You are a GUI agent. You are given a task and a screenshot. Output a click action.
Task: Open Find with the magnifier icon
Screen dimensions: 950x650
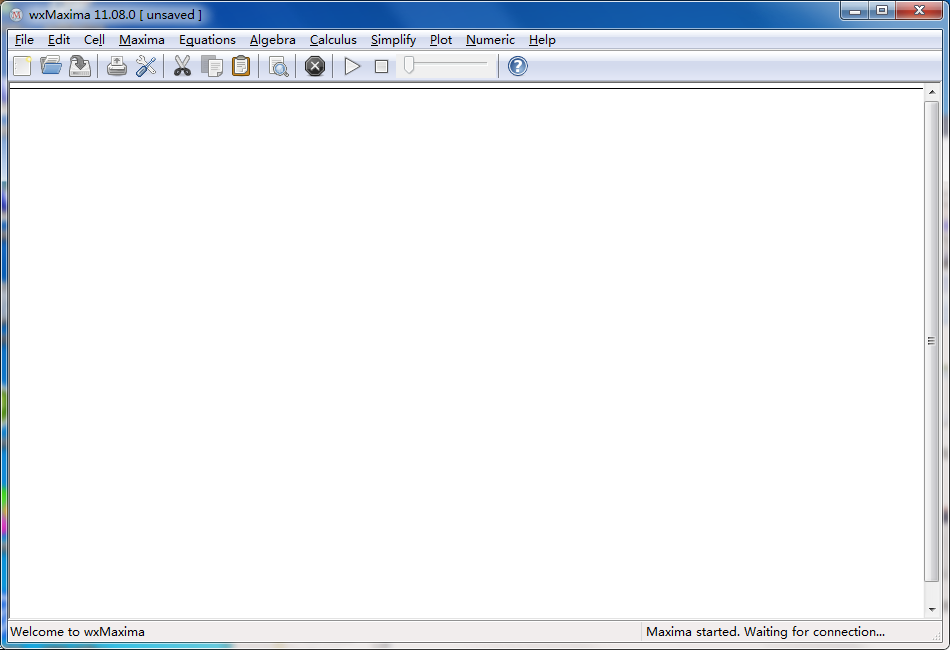(278, 67)
